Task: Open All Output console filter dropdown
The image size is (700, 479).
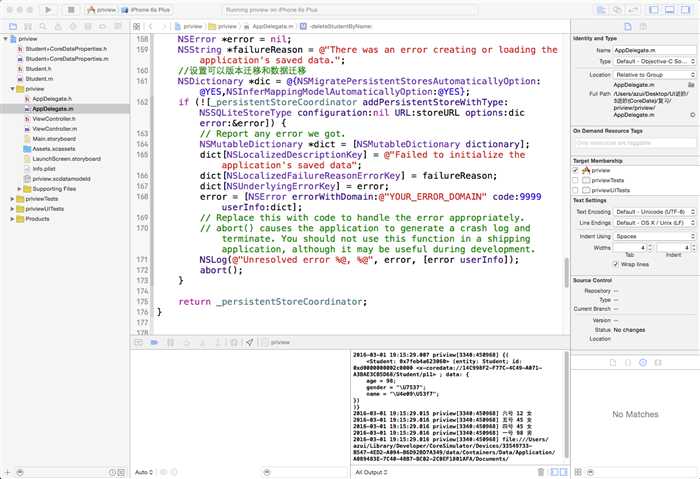Action: pyautogui.click(x=371, y=472)
